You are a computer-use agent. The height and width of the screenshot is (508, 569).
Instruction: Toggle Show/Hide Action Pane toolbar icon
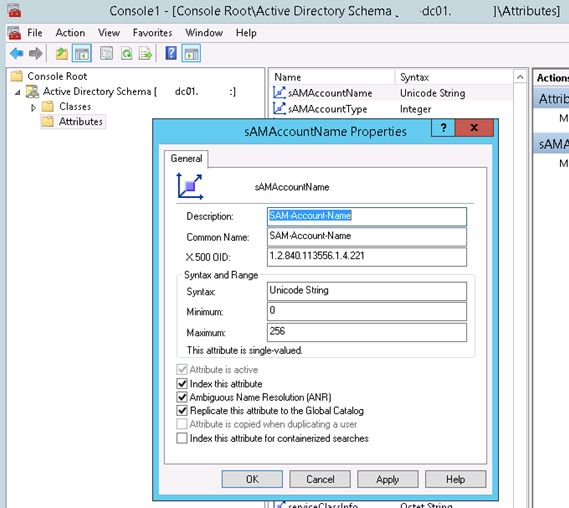(191, 54)
